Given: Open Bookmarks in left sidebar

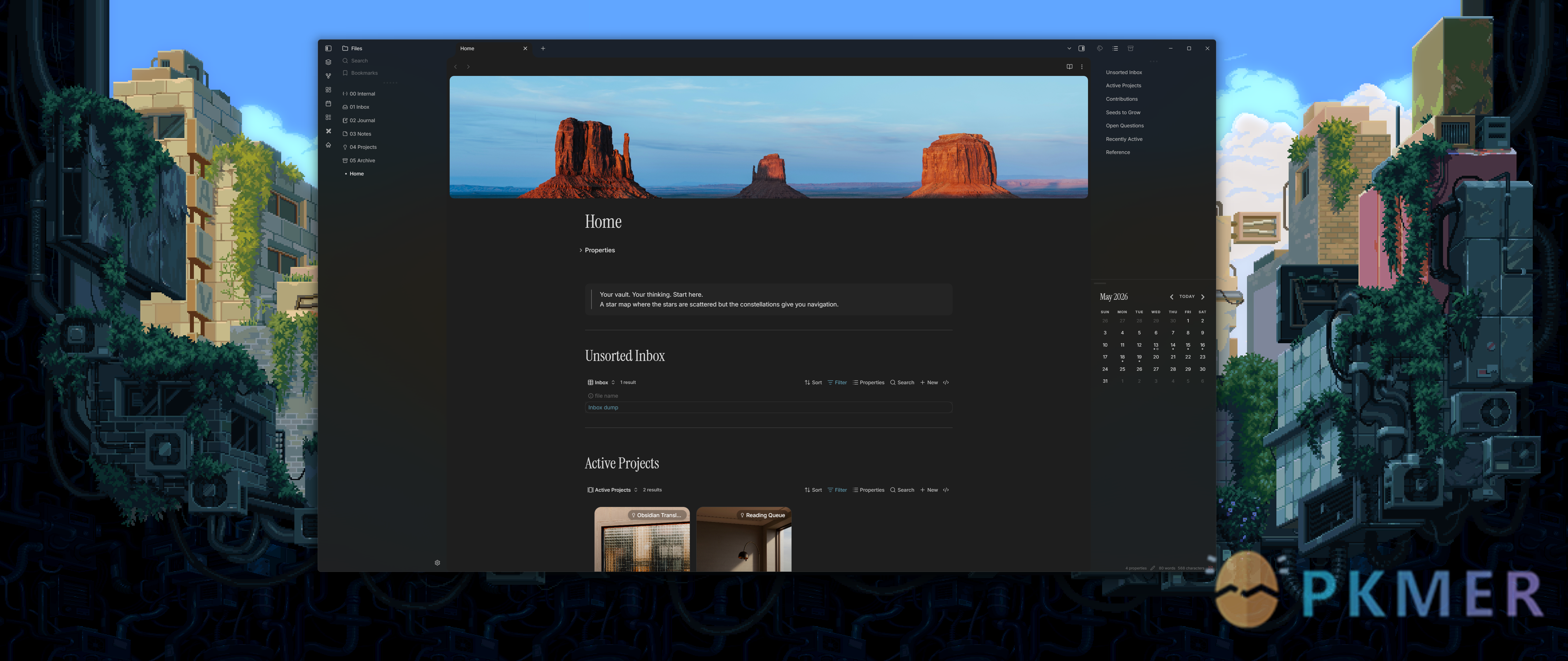Looking at the screenshot, I should [x=360, y=73].
